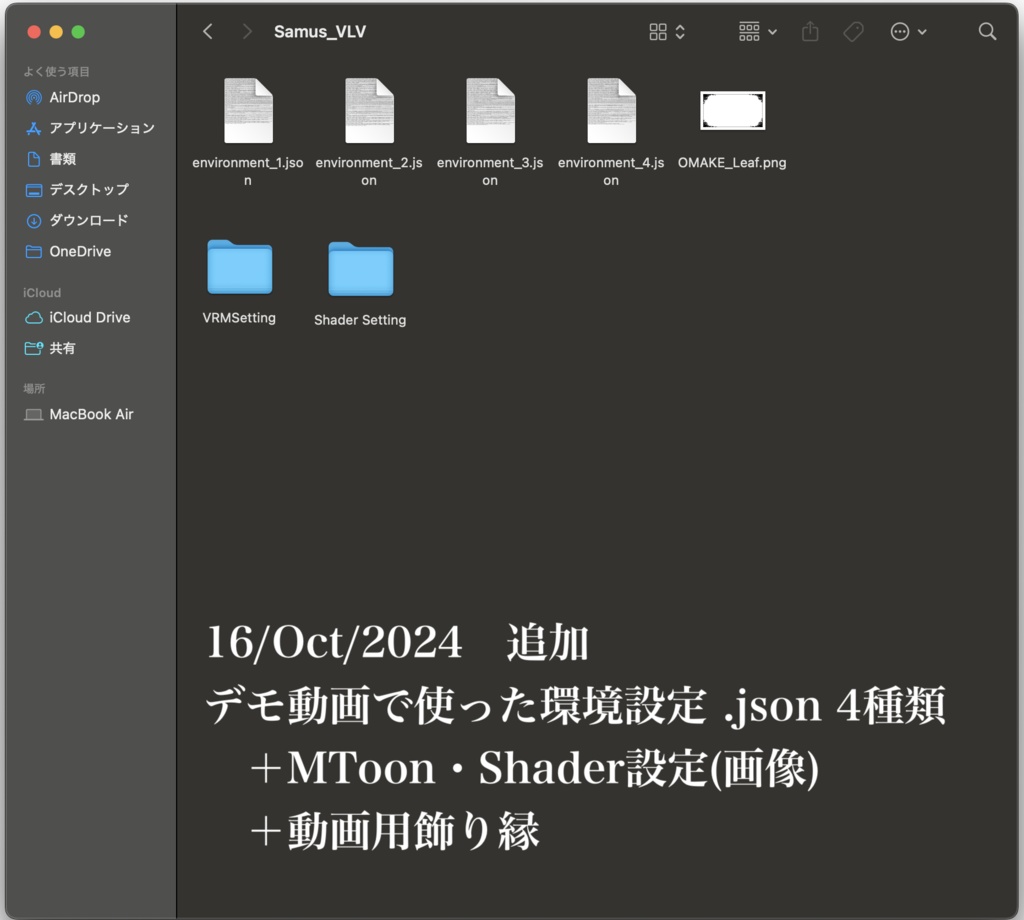This screenshot has height=920, width=1024.
Task: Click the environment_3.json file name
Action: [490, 171]
